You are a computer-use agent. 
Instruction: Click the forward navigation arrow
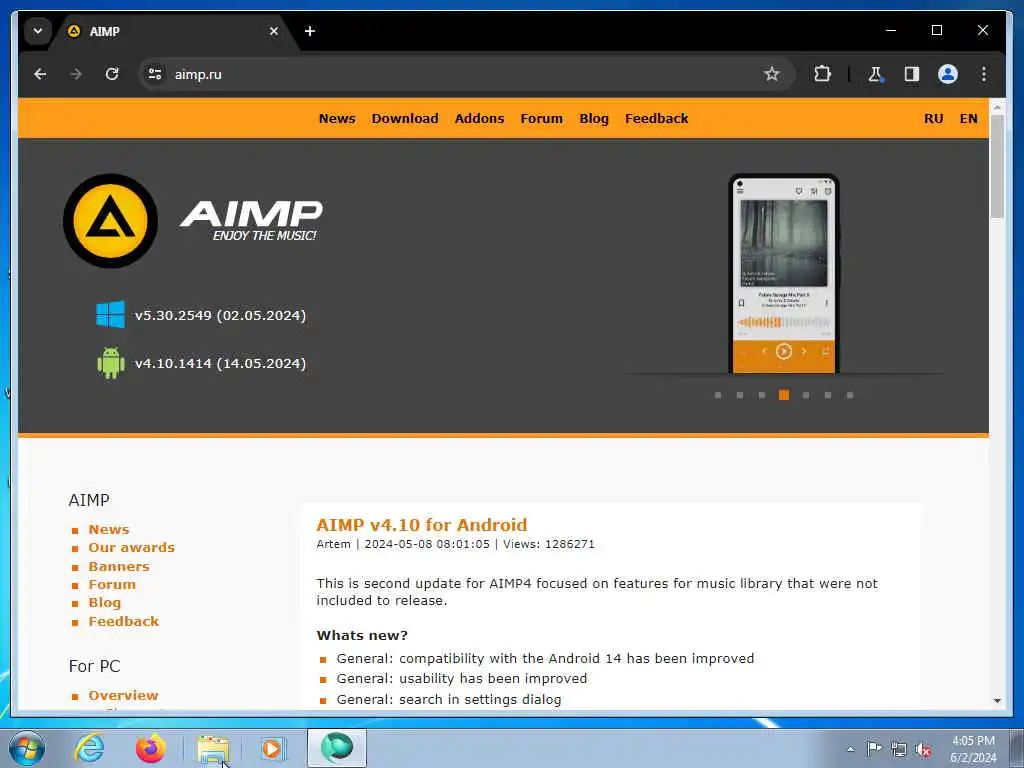tap(76, 74)
